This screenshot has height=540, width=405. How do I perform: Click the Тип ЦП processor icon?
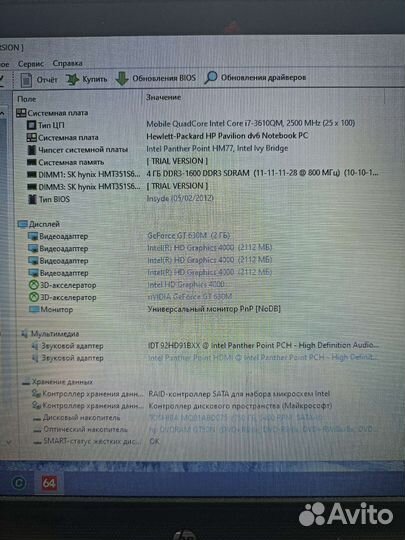point(31,125)
